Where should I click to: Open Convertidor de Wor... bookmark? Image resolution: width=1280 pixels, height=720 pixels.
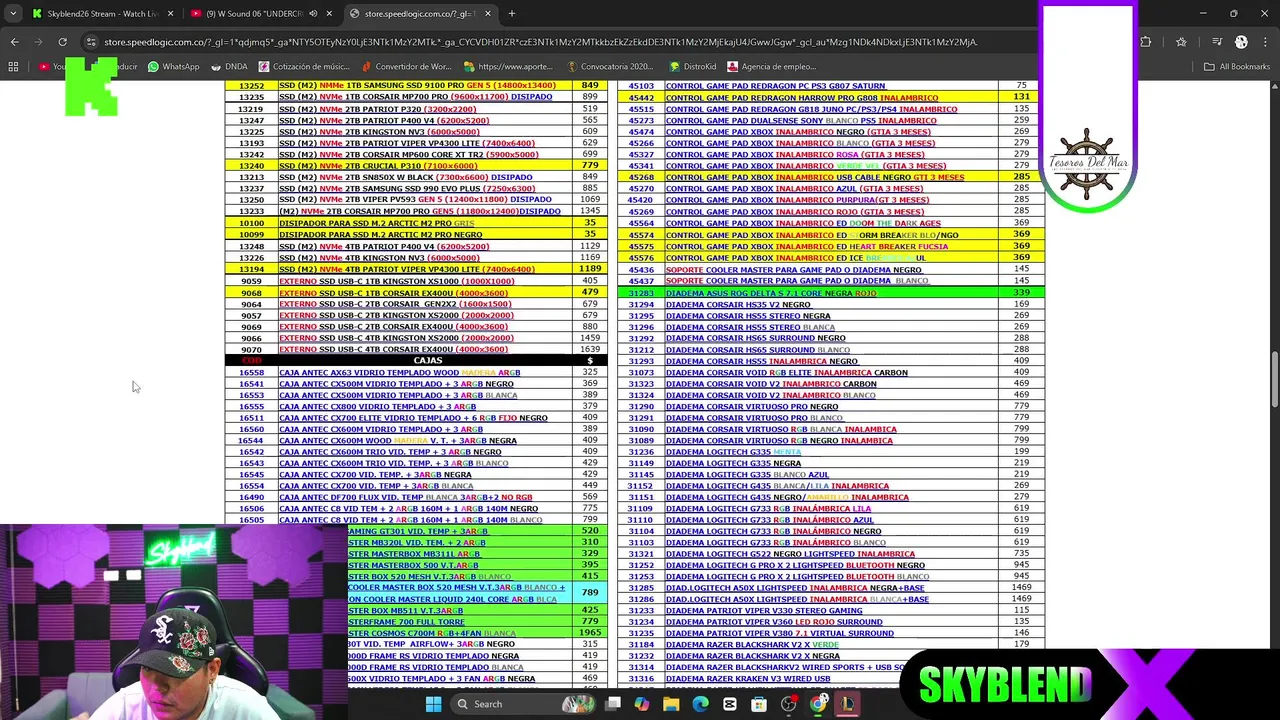tap(405, 67)
